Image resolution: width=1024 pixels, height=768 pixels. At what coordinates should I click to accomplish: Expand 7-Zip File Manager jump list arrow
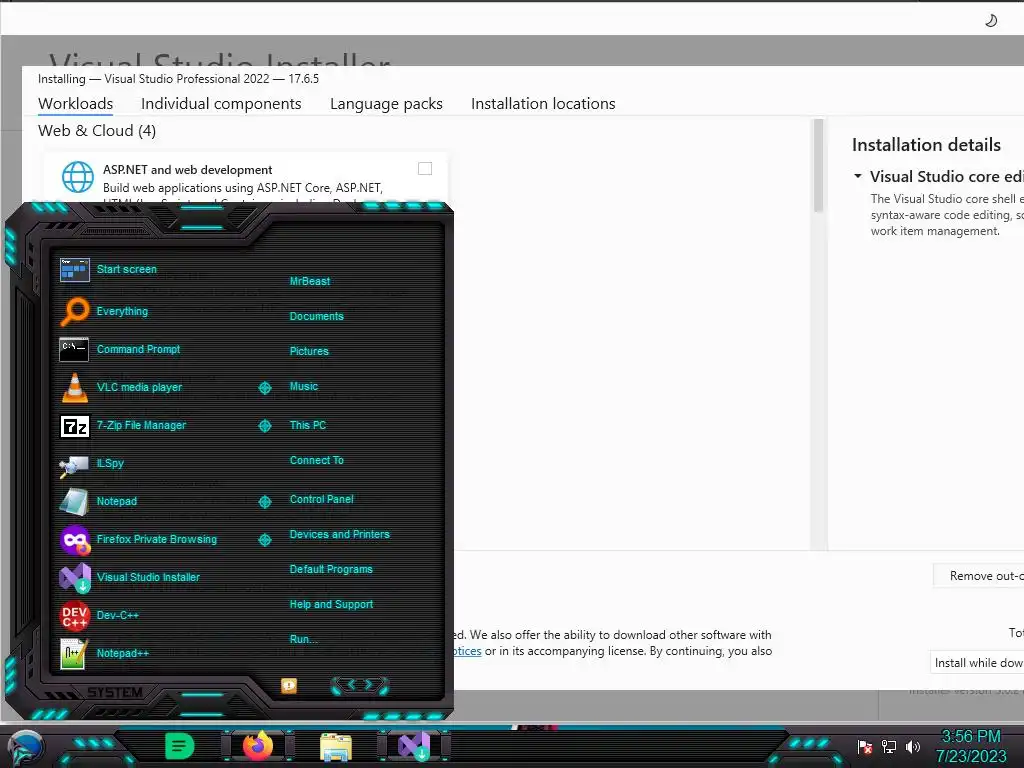pos(264,426)
